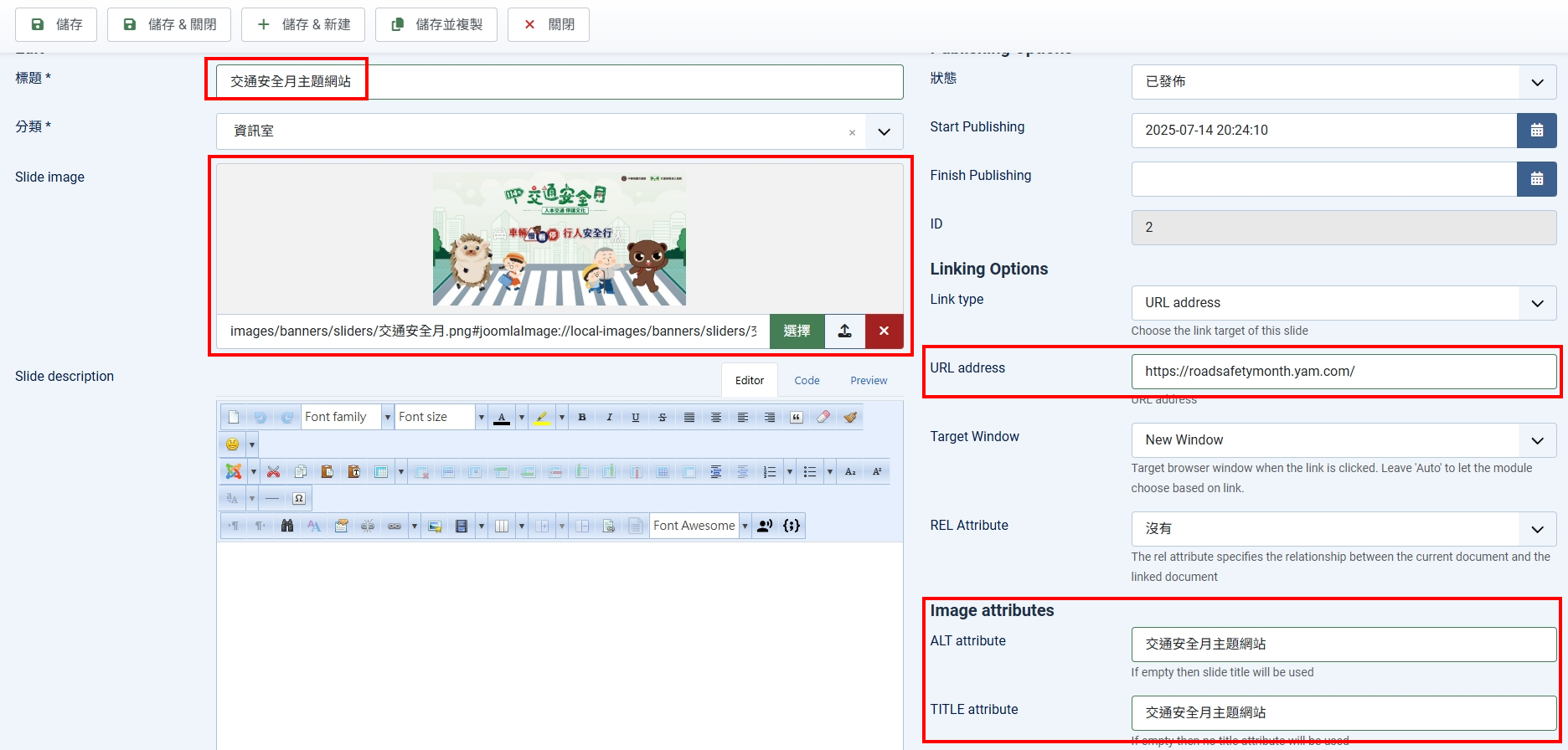Click the binoculars find icon
Screen dimensions: 1568x750
coord(287,526)
